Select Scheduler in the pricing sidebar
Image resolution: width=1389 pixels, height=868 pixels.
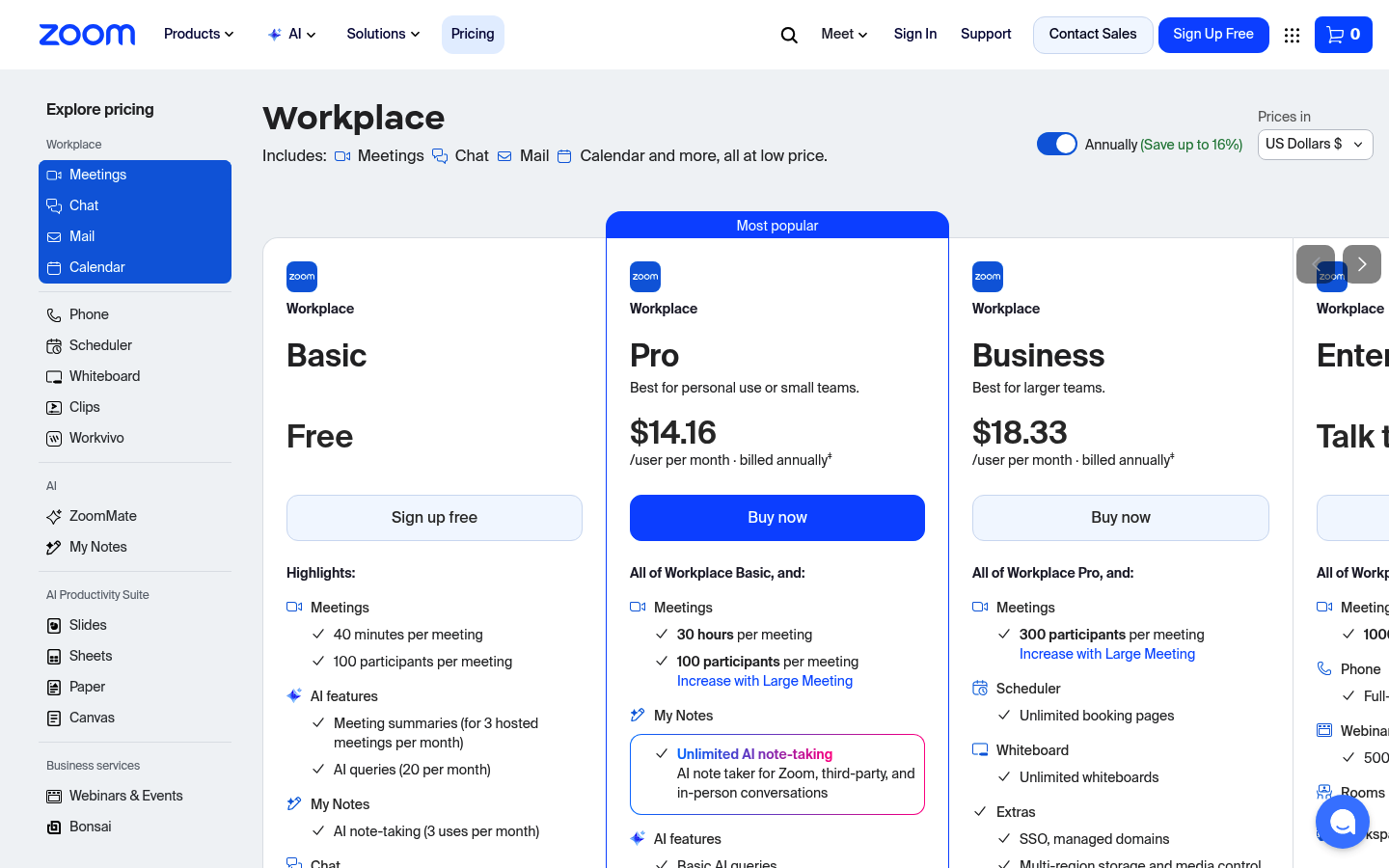[135, 345]
